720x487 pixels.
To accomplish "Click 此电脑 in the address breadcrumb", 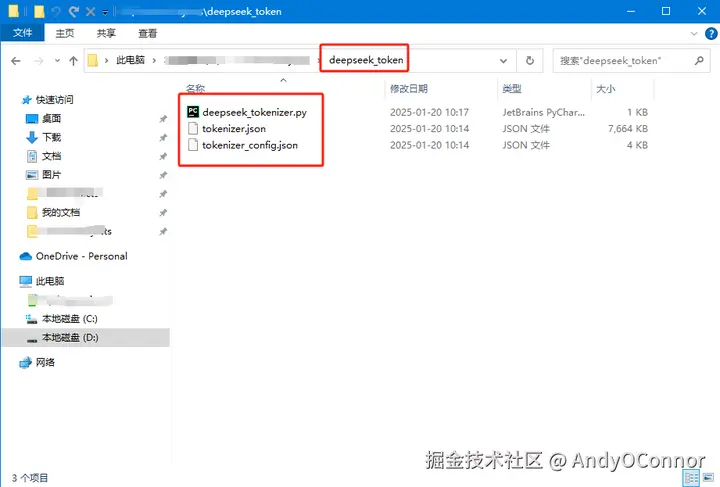I will [130, 60].
